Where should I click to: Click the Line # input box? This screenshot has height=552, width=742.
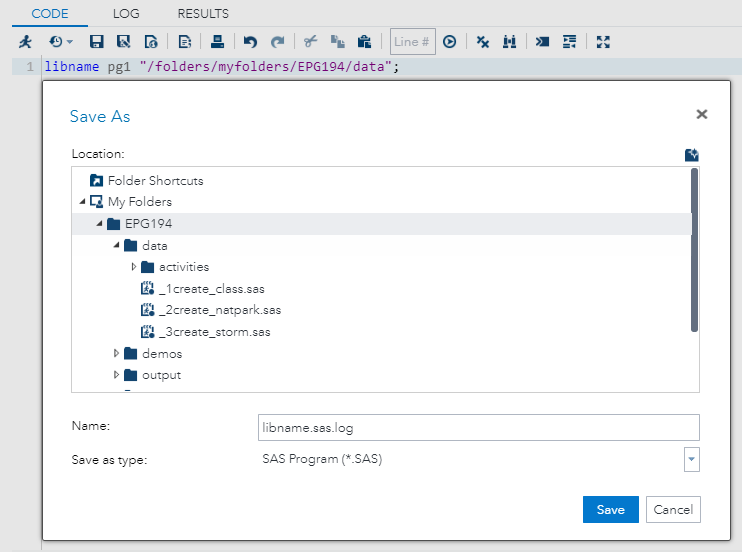click(x=412, y=42)
